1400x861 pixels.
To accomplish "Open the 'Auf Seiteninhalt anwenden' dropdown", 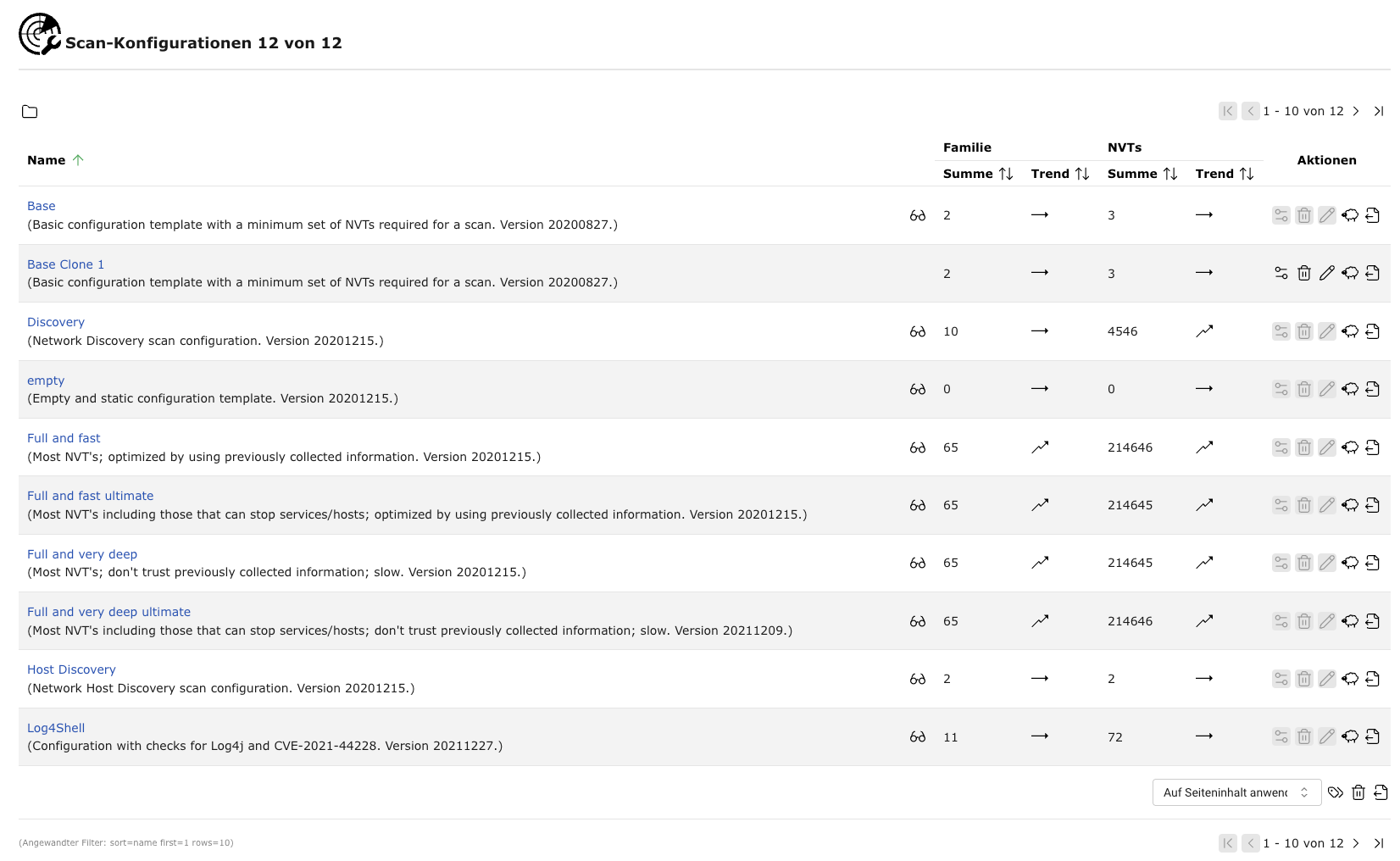I will click(1236, 792).
